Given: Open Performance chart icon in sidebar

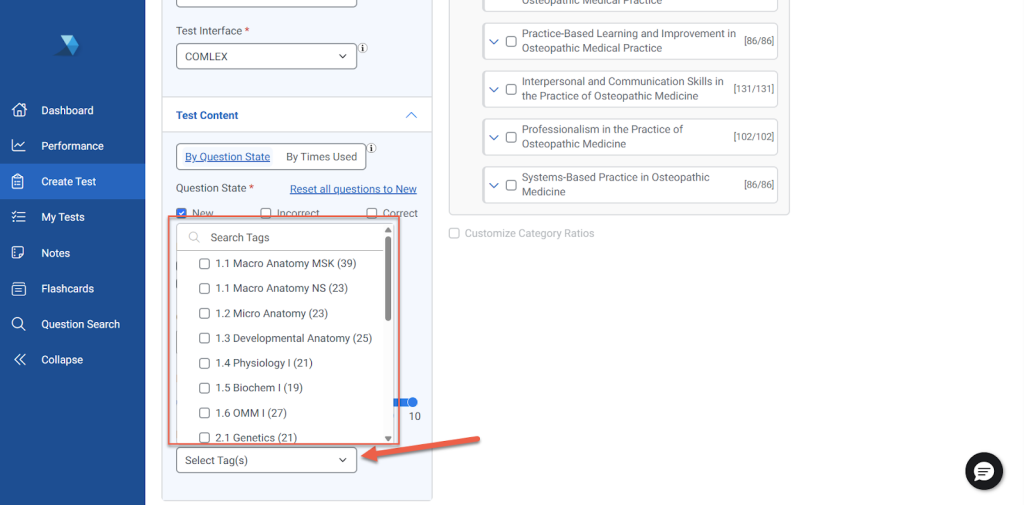Looking at the screenshot, I should (18, 146).
